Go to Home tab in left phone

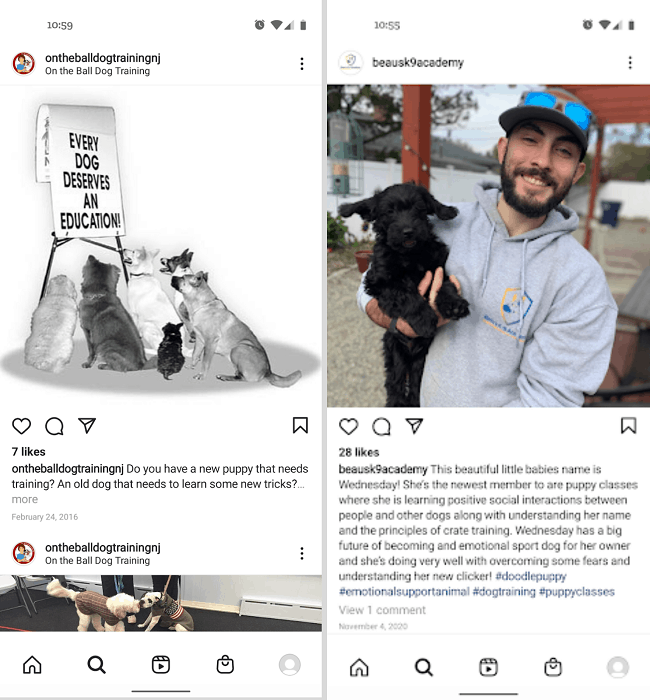32,665
